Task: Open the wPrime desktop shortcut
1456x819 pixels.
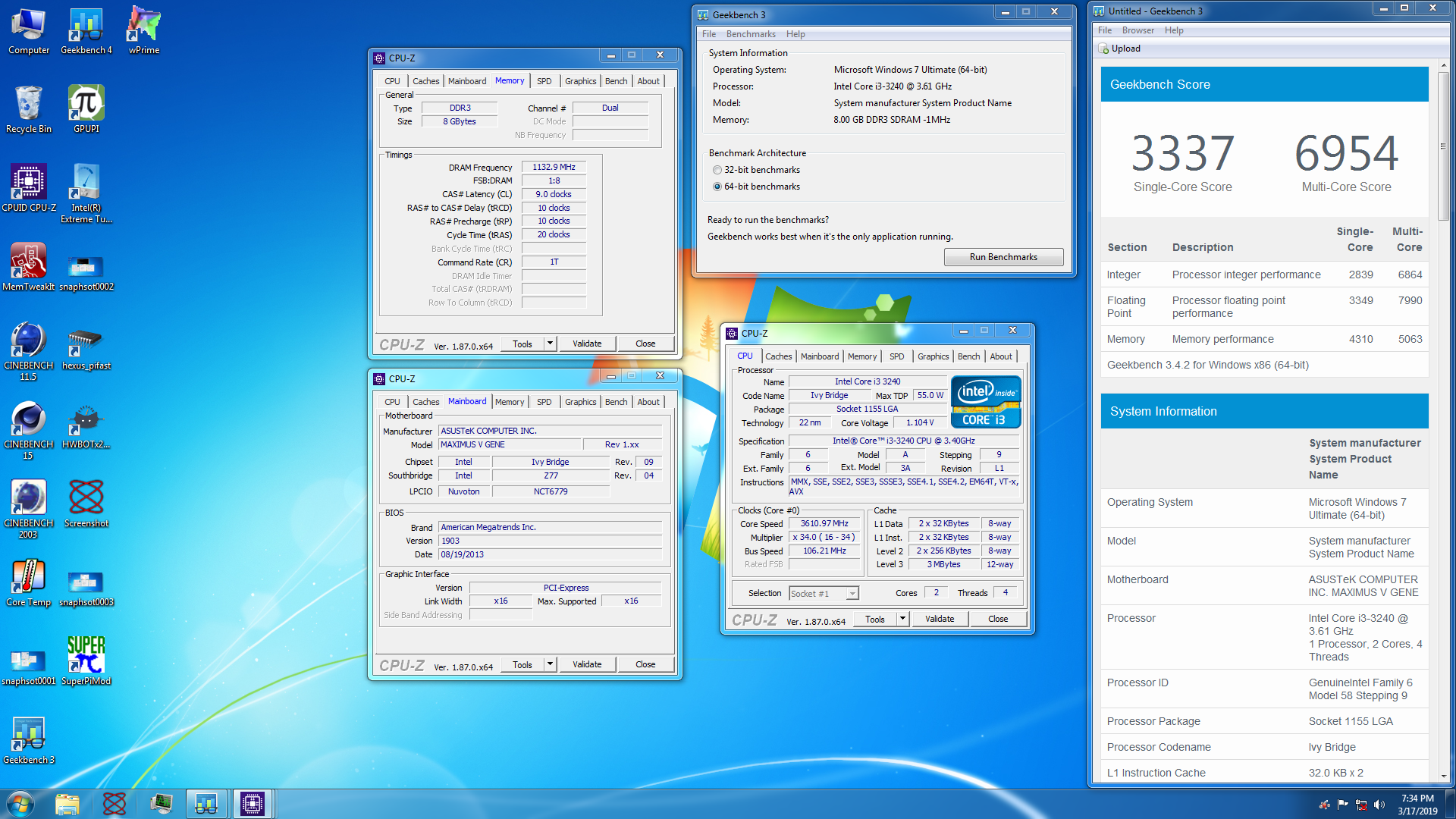Action: (144, 32)
